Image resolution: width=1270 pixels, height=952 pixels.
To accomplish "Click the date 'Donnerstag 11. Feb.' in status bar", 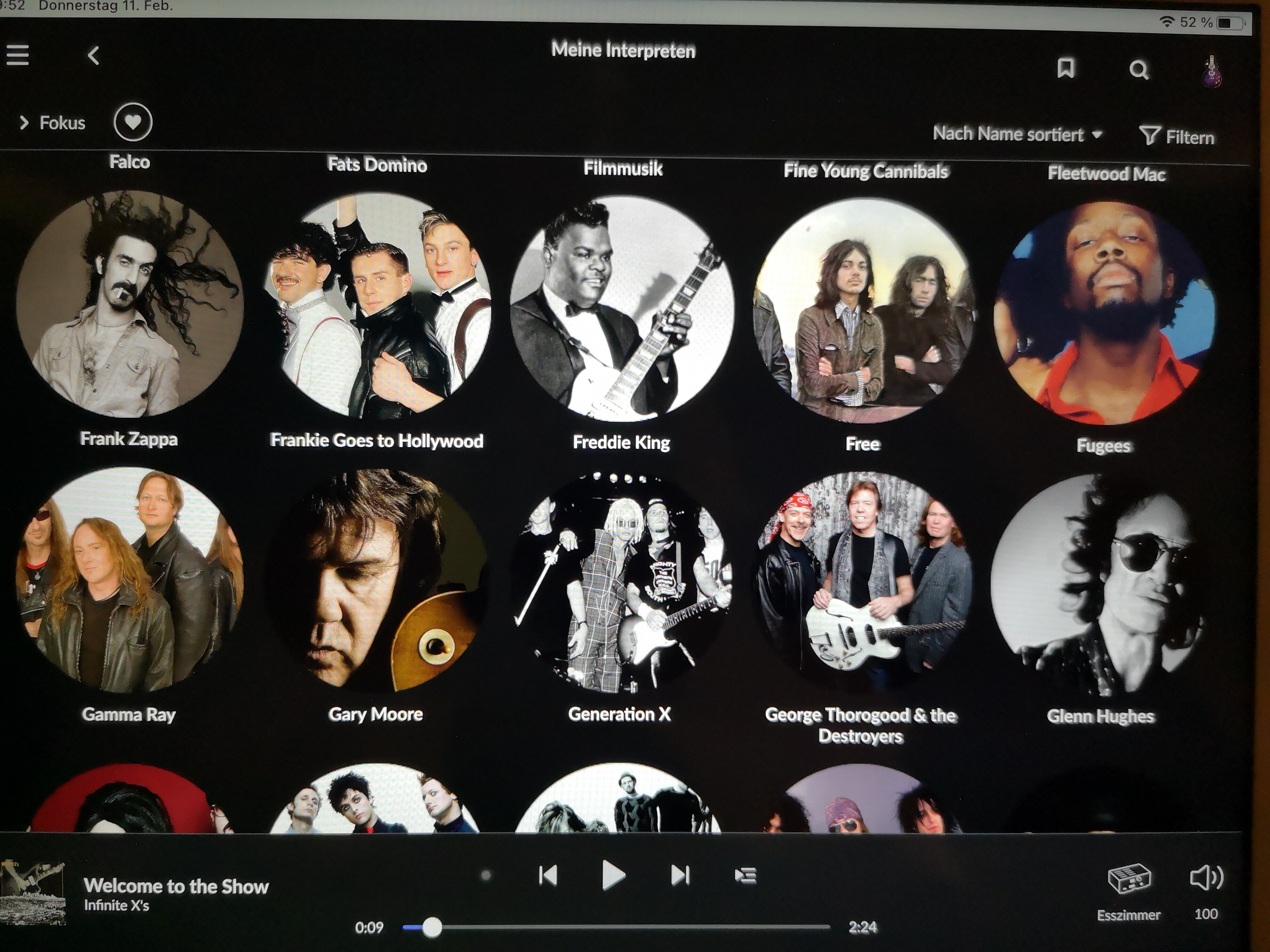I will click(x=105, y=6).
